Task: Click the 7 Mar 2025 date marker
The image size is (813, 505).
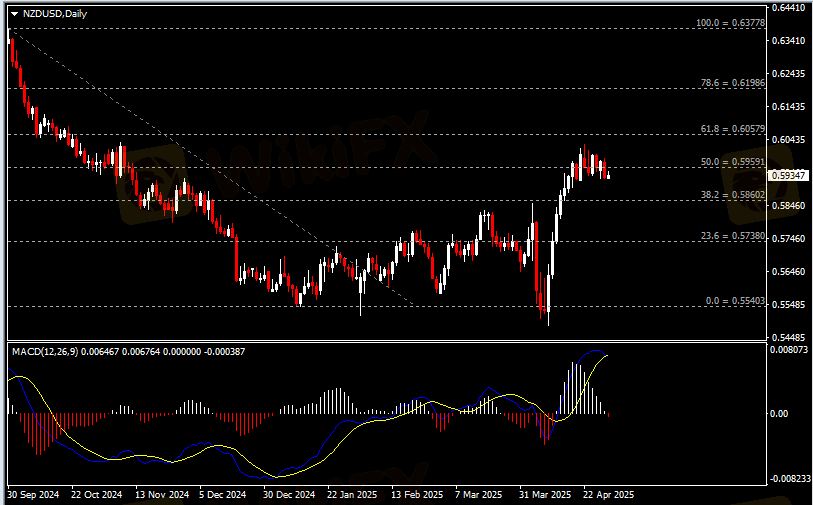Action: click(478, 494)
